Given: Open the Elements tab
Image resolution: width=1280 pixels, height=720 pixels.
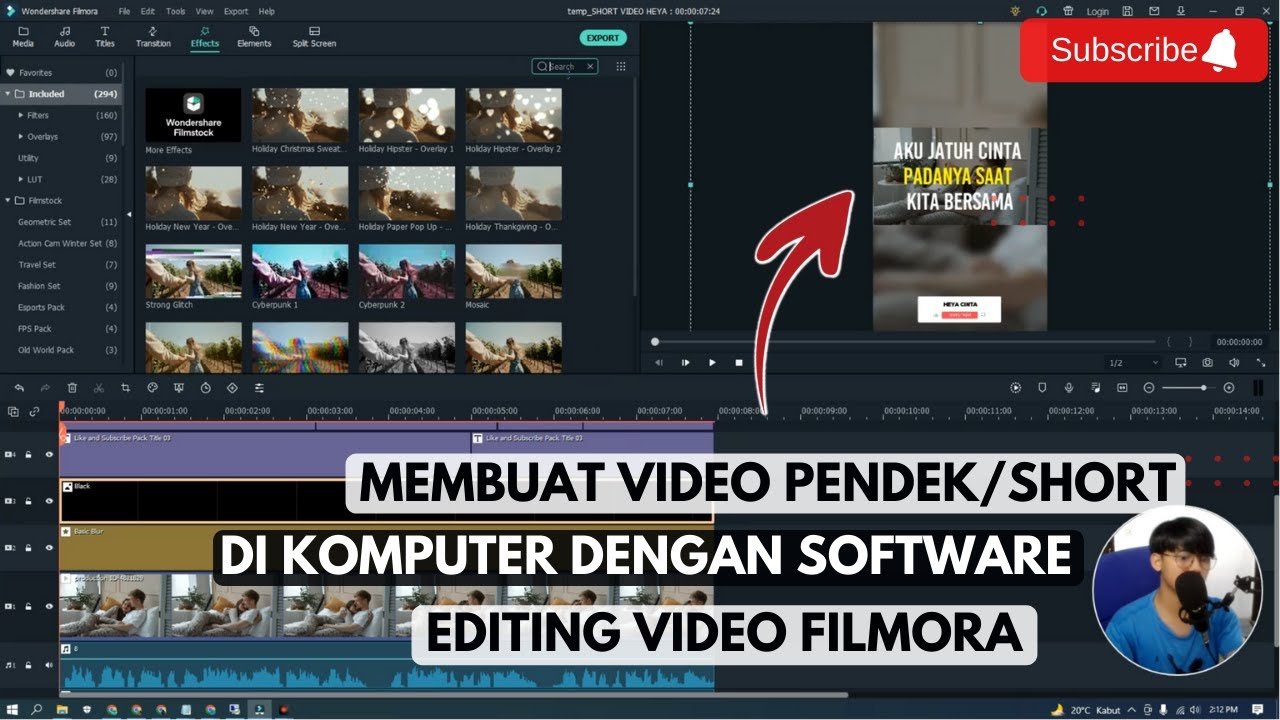Looking at the screenshot, I should coord(254,37).
